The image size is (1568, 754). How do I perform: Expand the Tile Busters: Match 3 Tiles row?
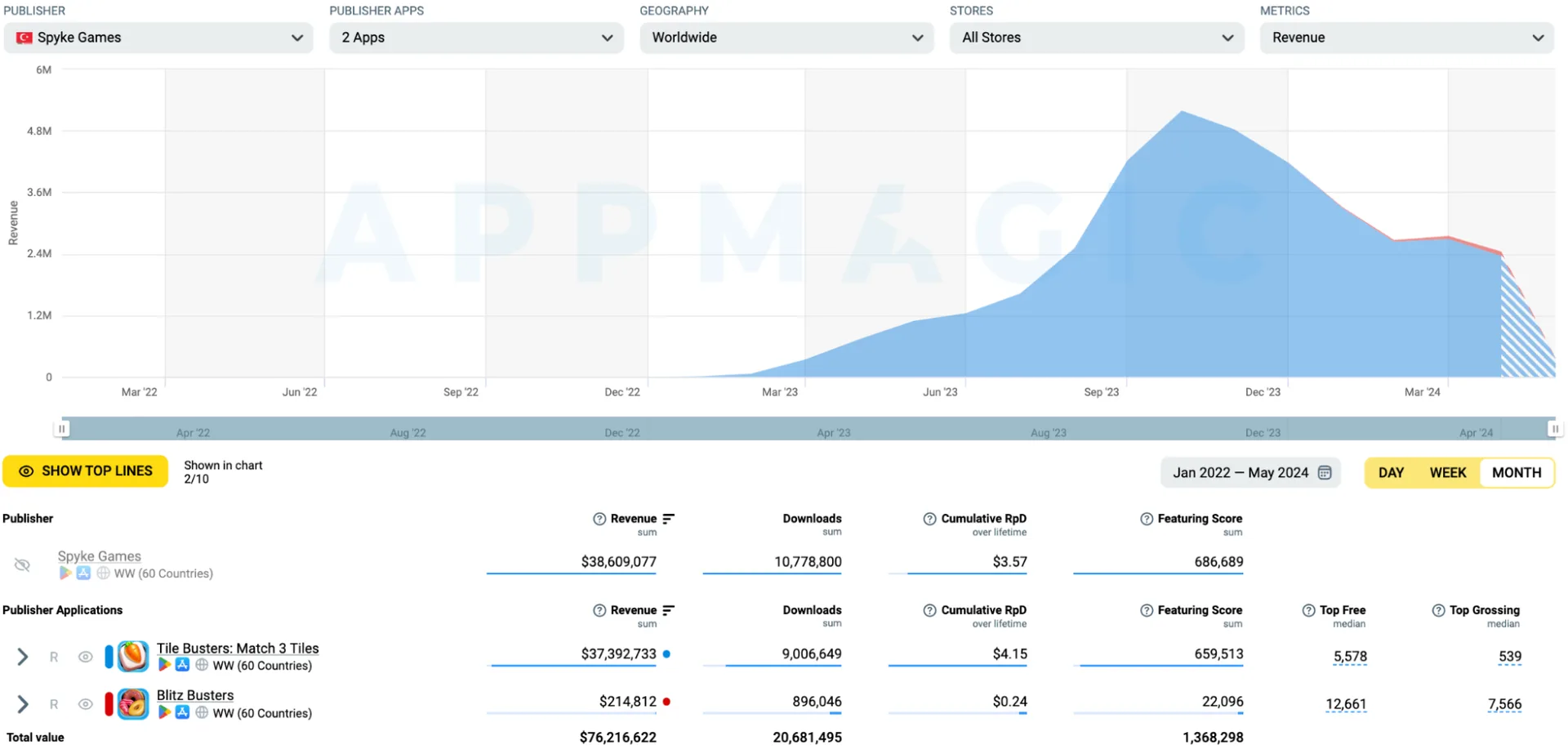pos(23,657)
